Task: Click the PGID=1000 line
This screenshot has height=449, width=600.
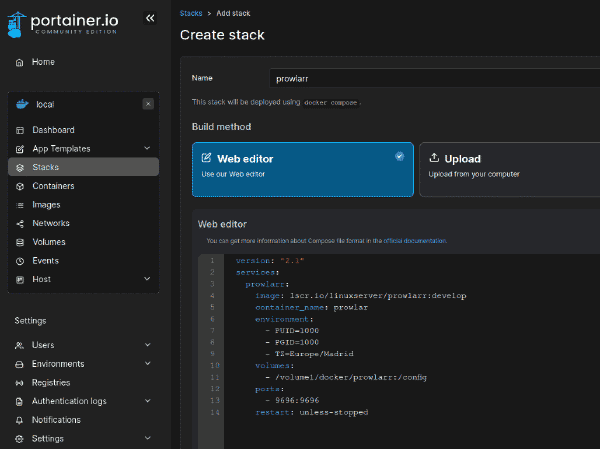Action: (x=292, y=342)
